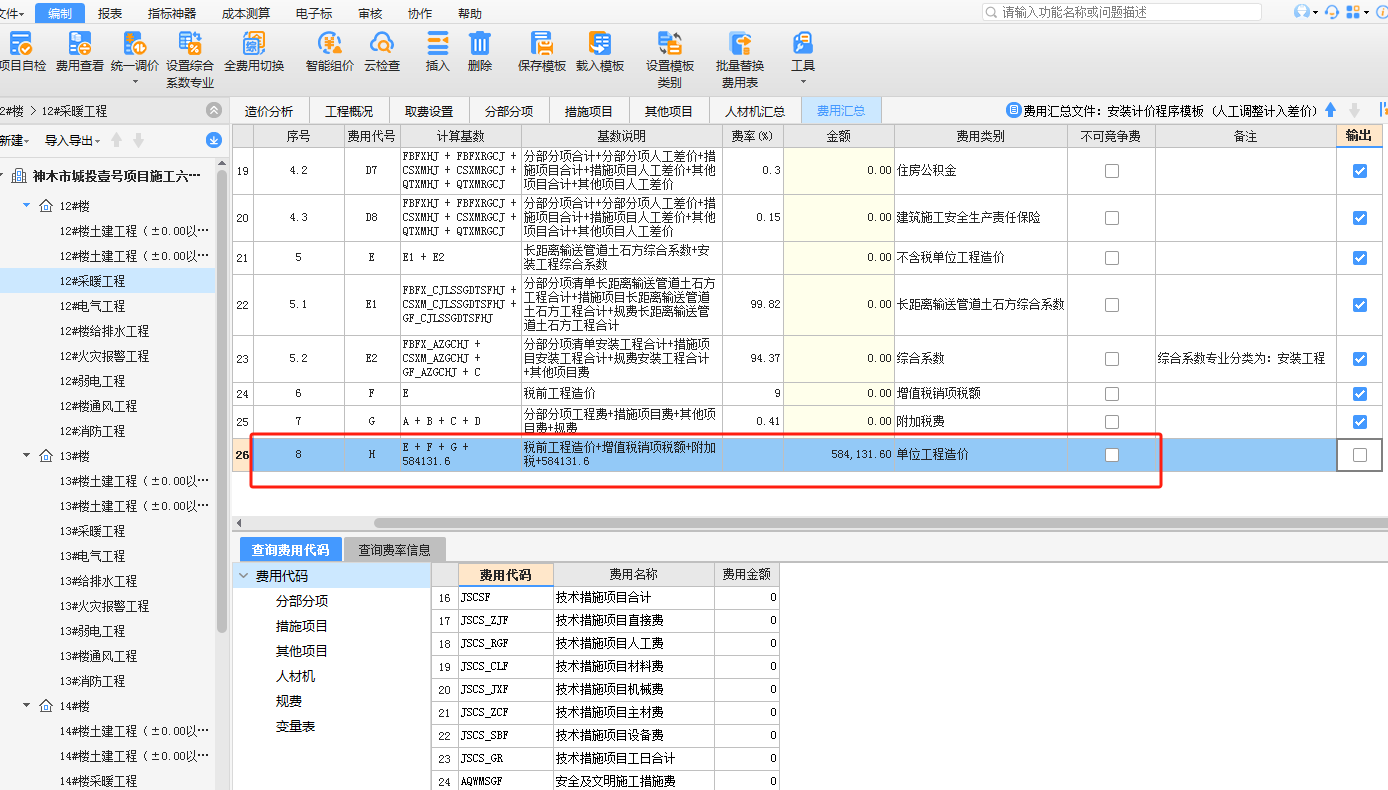Collapse the 13#楼 tree node
Image resolution: width=1388 pixels, height=790 pixels.
pos(28,456)
